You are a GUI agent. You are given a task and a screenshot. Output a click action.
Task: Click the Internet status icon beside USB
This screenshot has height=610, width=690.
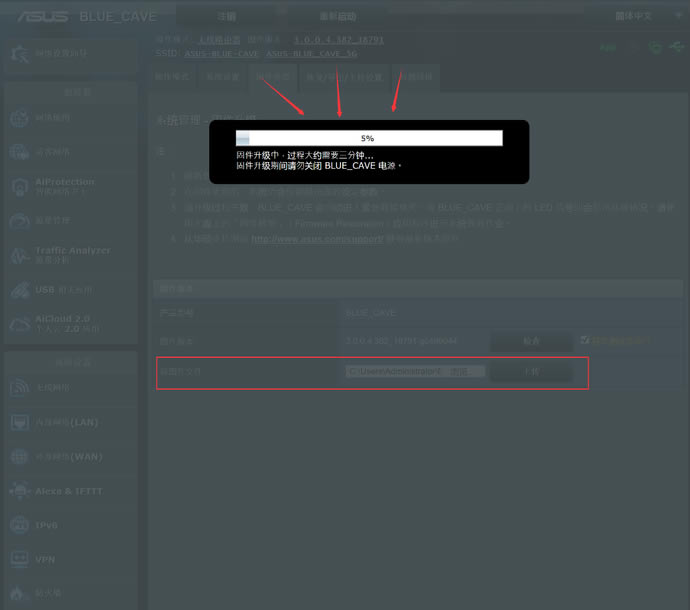(x=655, y=47)
